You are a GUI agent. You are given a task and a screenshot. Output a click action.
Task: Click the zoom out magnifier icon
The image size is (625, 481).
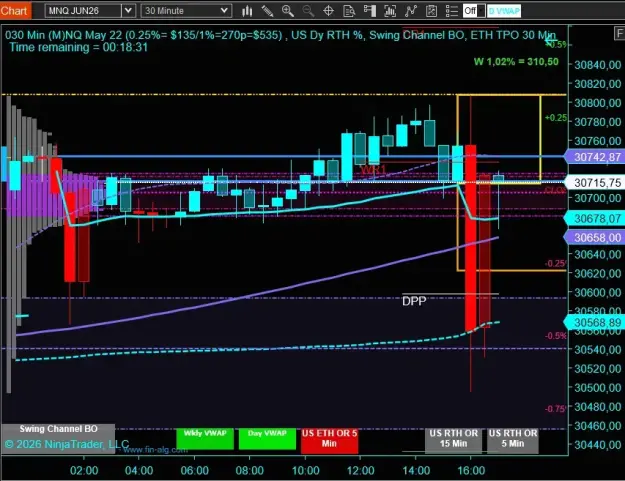pos(308,11)
